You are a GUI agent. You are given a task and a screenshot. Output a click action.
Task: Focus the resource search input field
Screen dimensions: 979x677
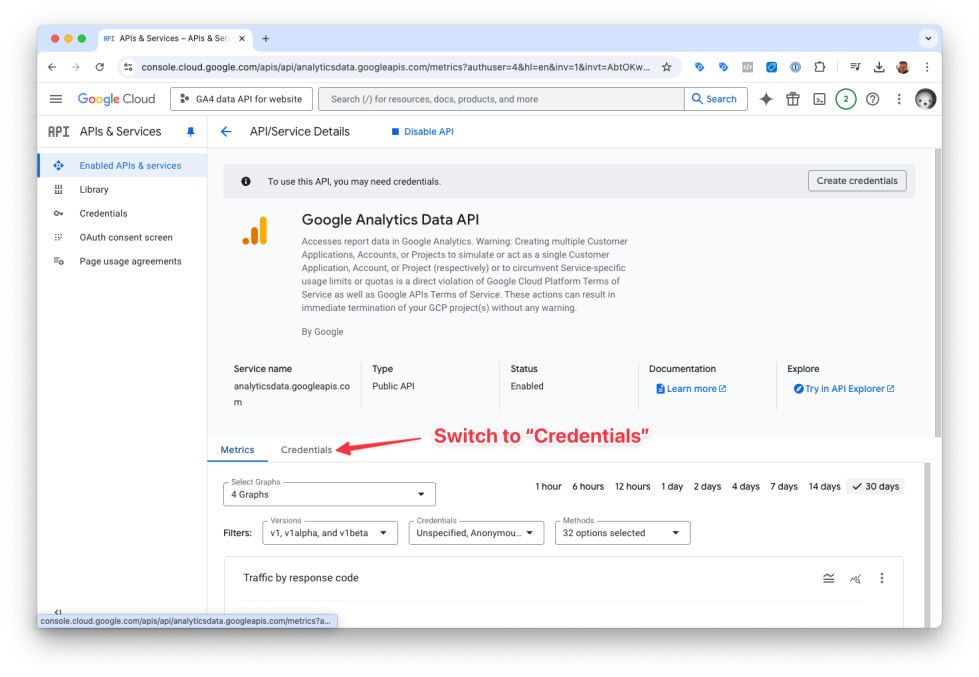[x=501, y=99]
